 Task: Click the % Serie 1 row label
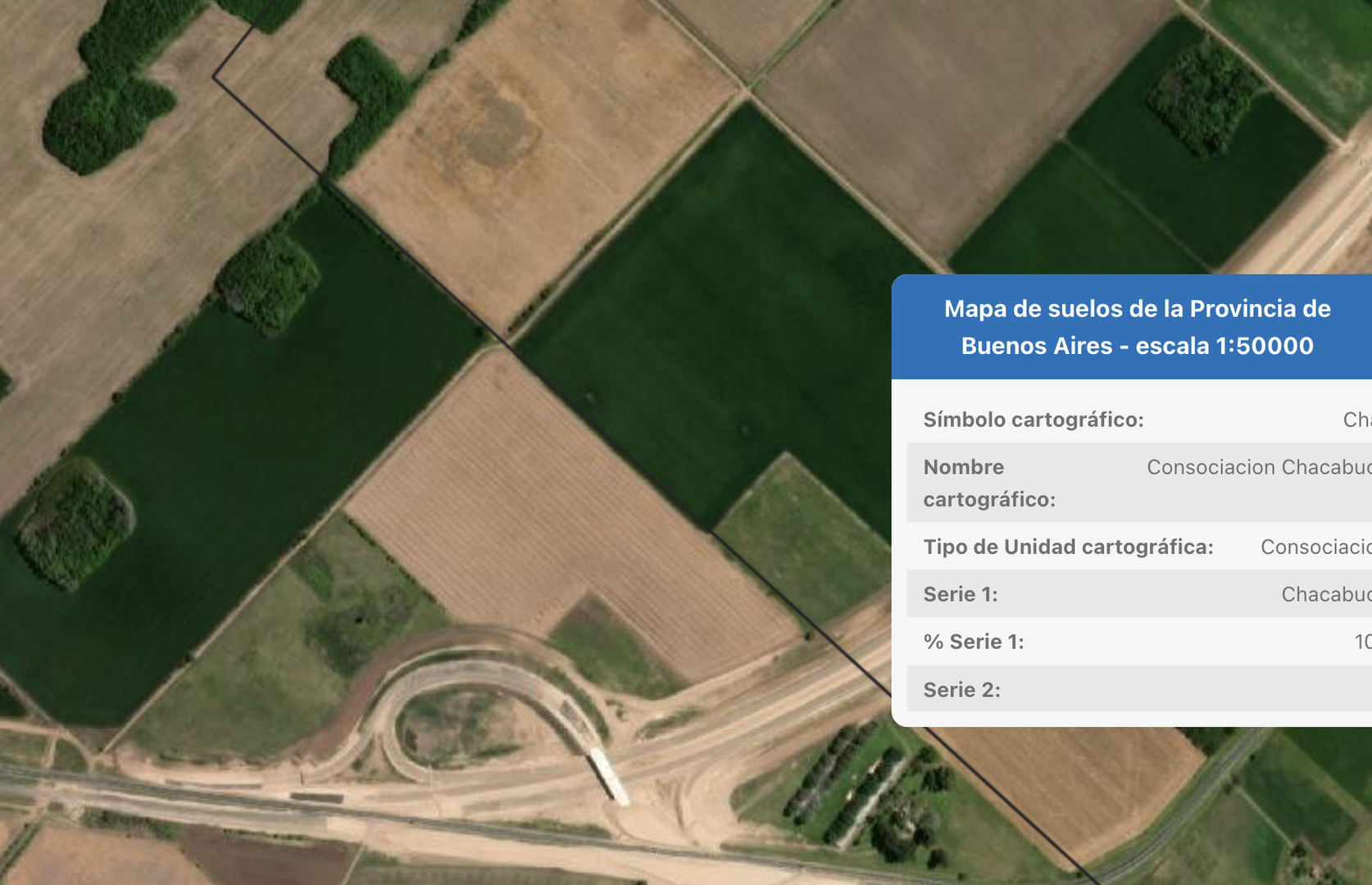[x=973, y=642]
